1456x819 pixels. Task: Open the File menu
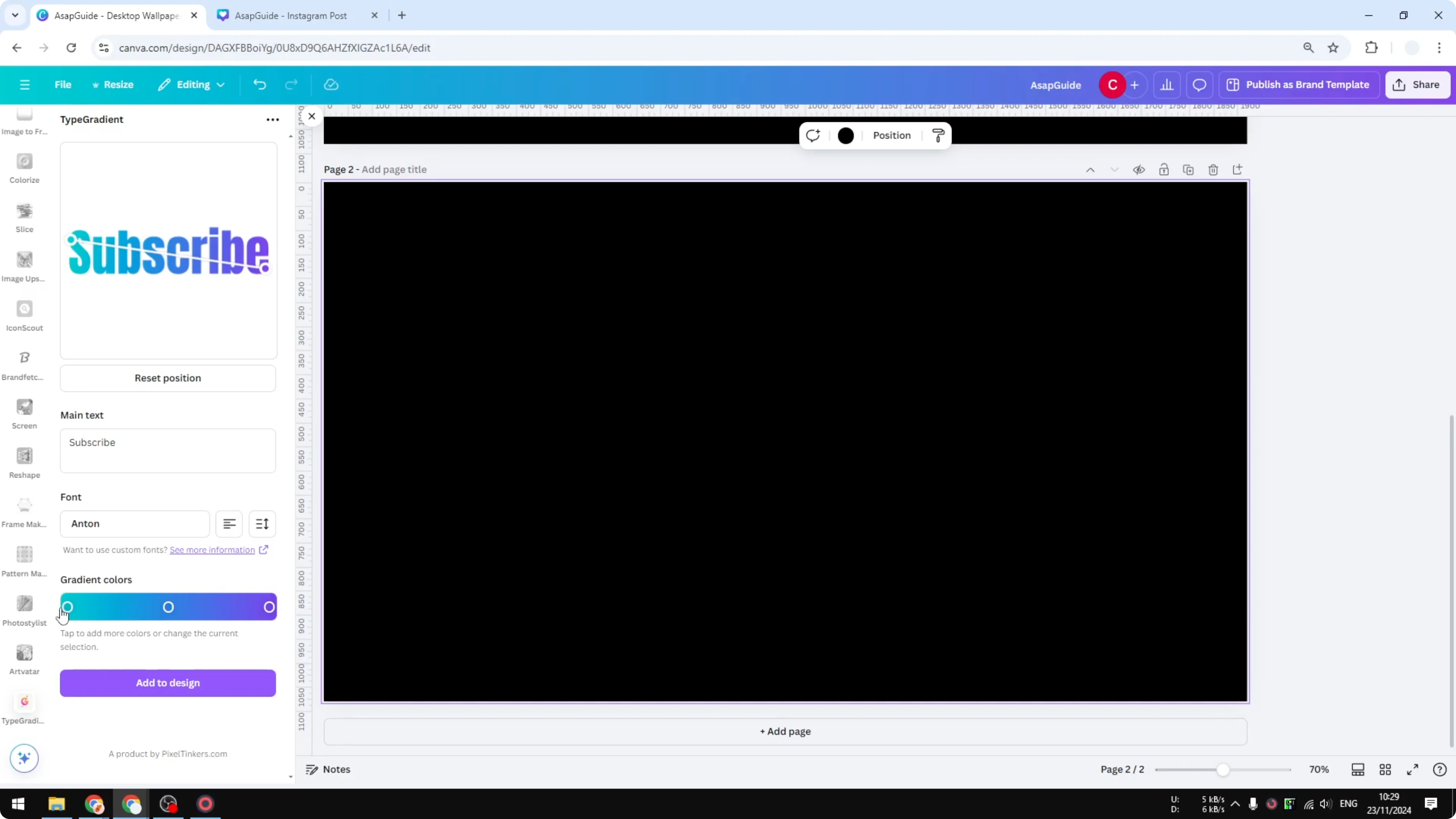(63, 84)
